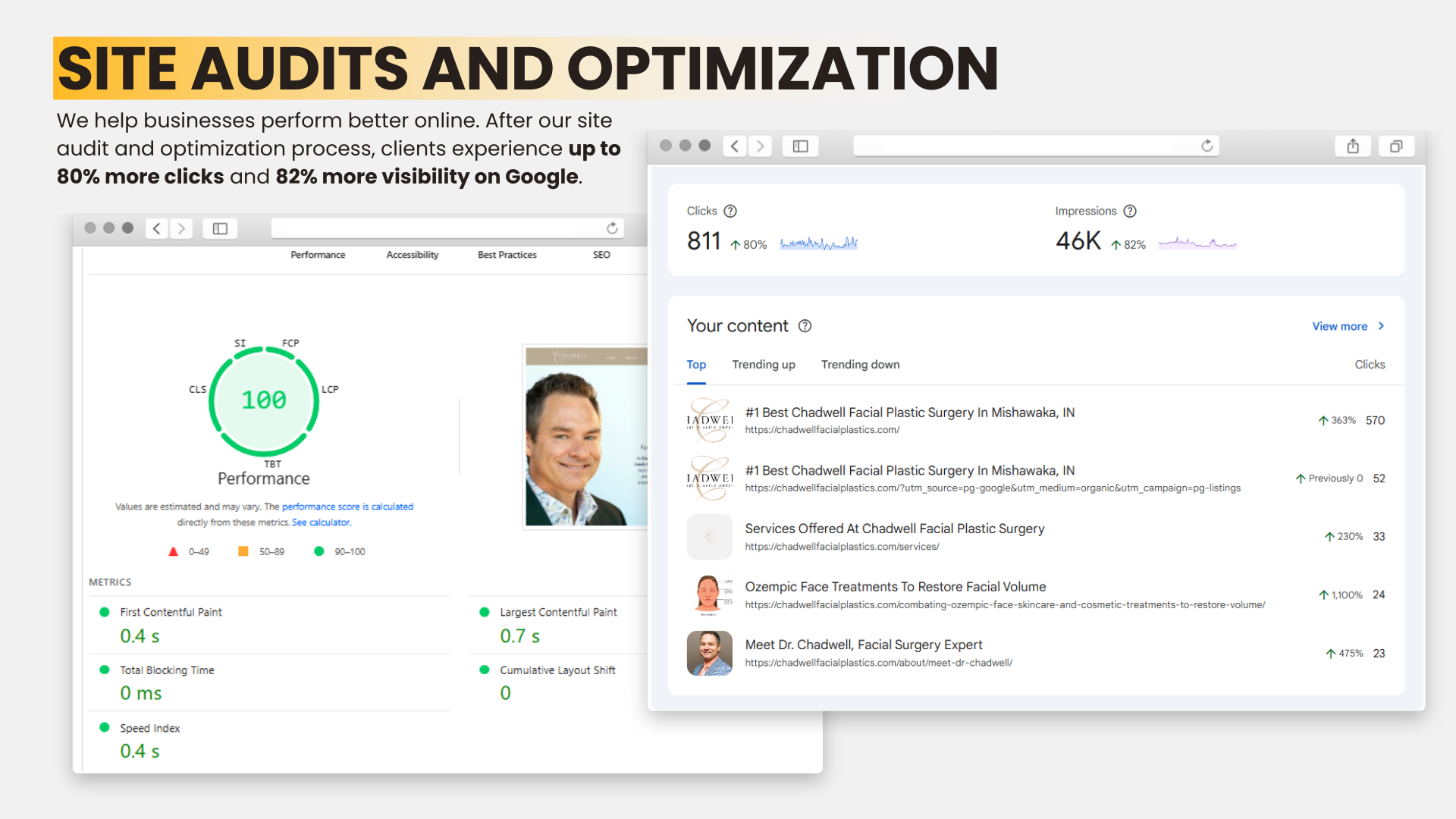The height and width of the screenshot is (819, 1456).
Task: Click Chadwell logo thumbnail of row with 52 clicks
Action: [709, 479]
